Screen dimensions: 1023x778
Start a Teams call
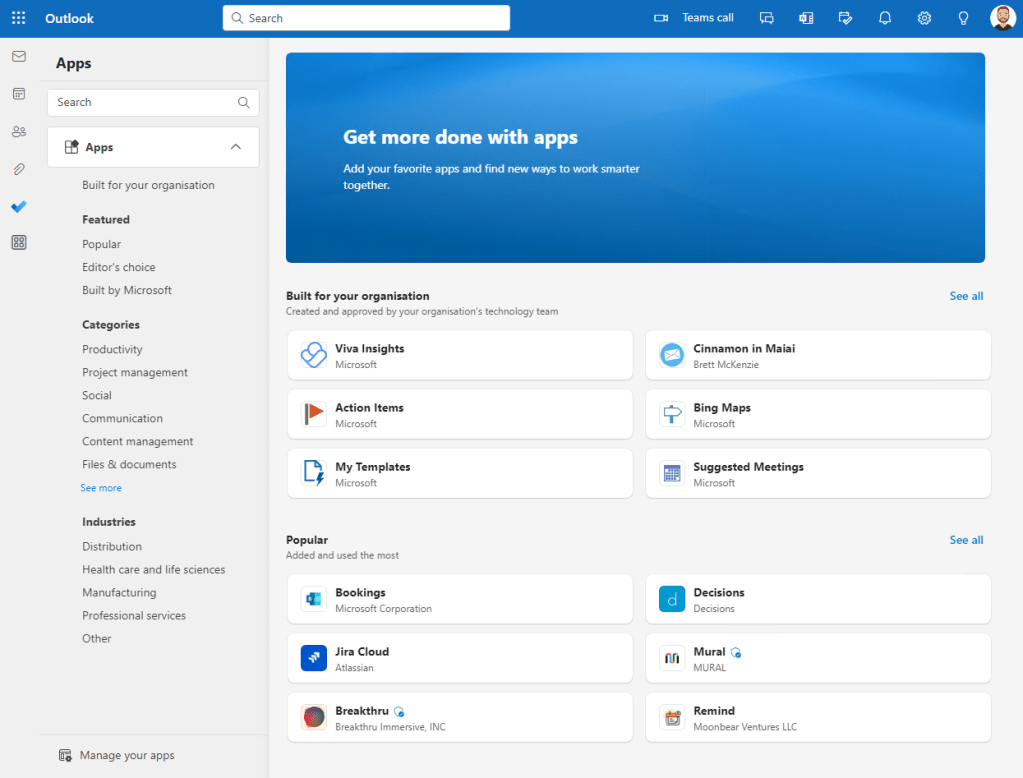694,18
